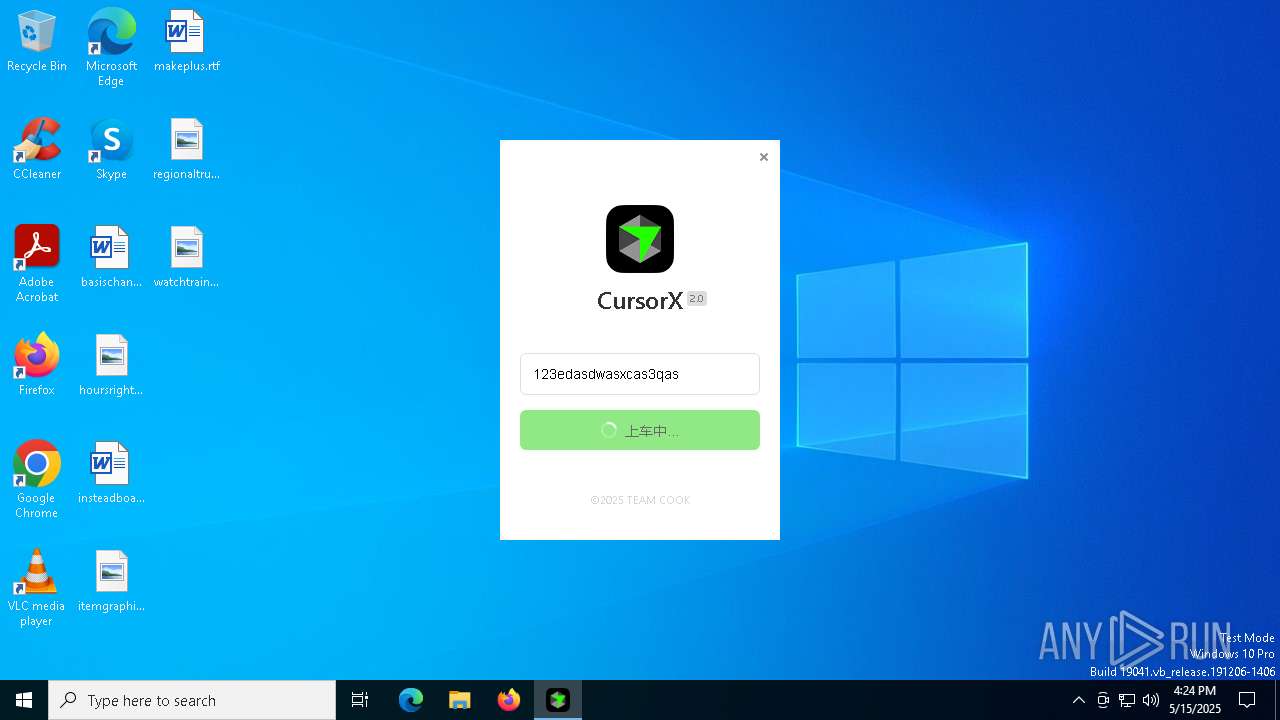Select the insteadboa... Word document
Image resolution: width=1280 pixels, height=720 pixels.
point(111,474)
